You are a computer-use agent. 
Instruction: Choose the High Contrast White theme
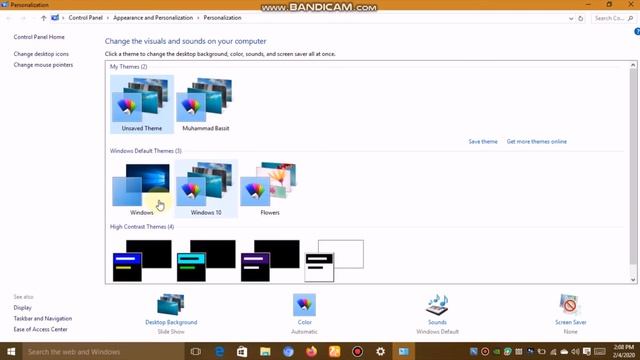334,261
